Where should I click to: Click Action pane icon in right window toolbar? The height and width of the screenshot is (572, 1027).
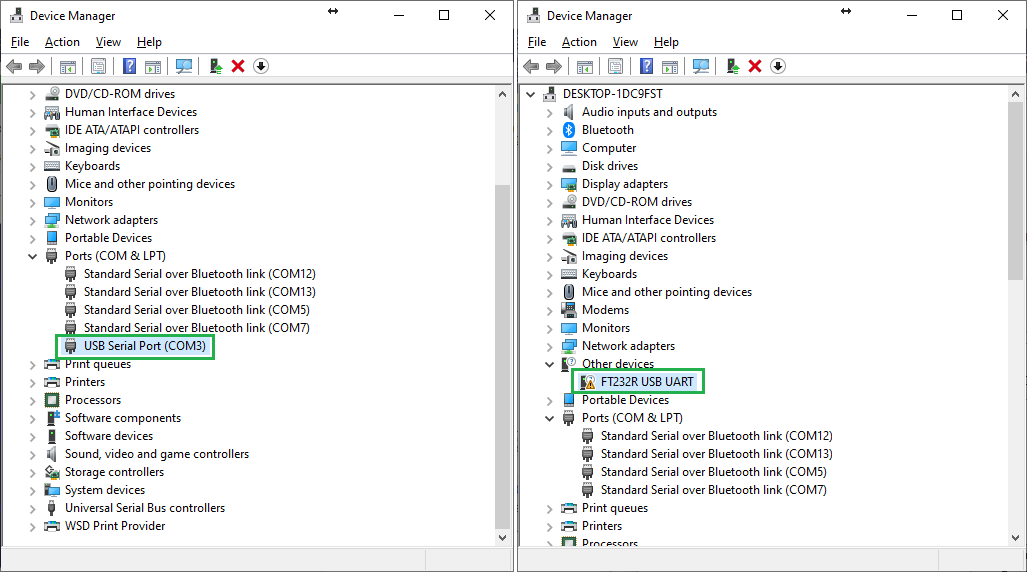[x=669, y=66]
